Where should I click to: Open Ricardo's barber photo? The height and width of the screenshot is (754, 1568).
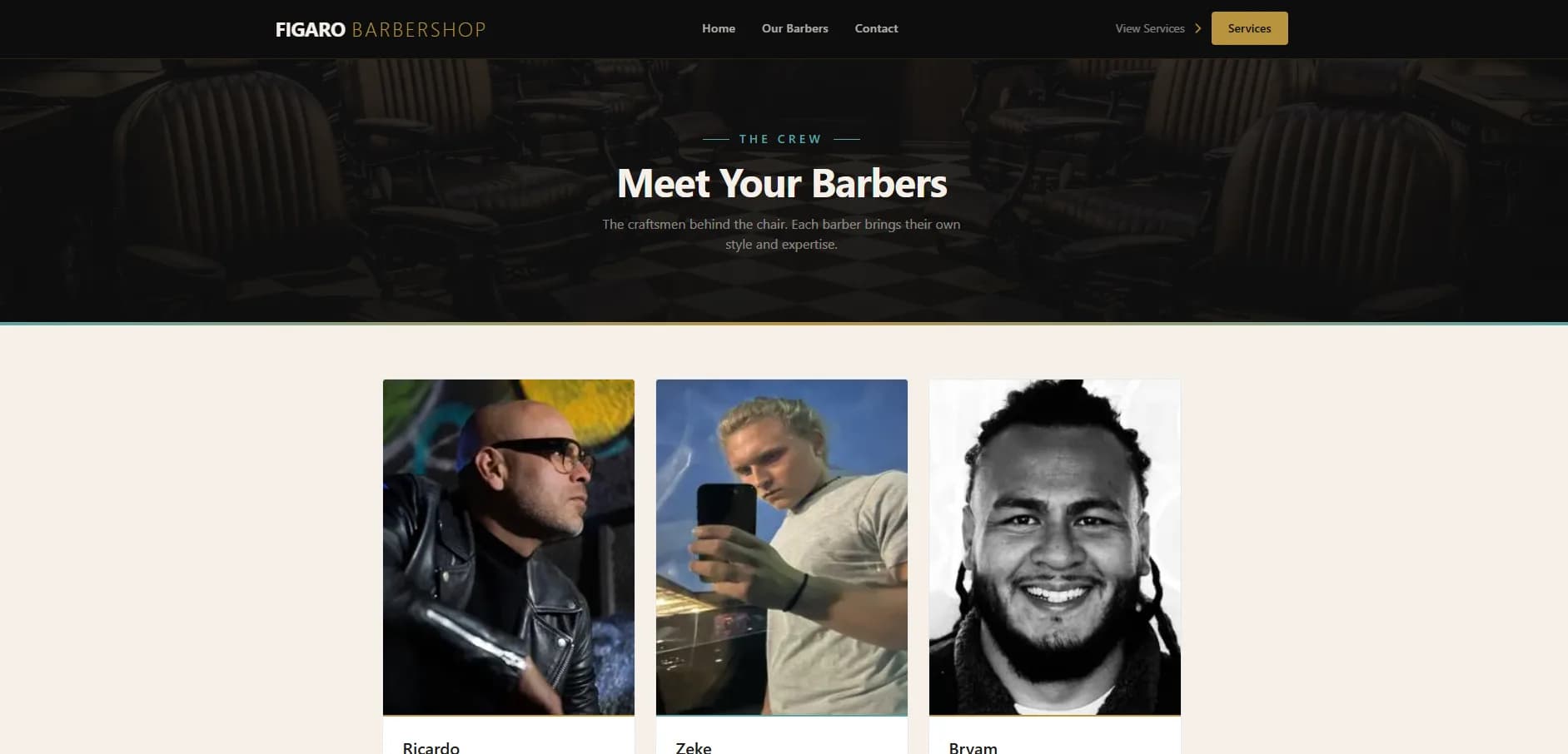(x=508, y=547)
